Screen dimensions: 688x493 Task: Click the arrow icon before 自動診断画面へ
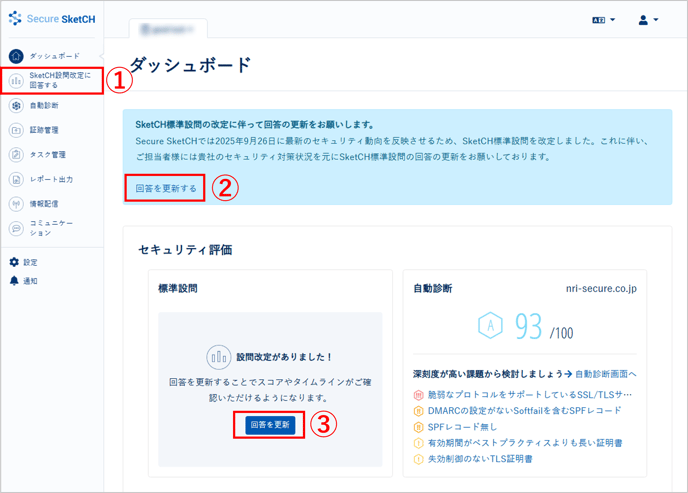[568, 374]
